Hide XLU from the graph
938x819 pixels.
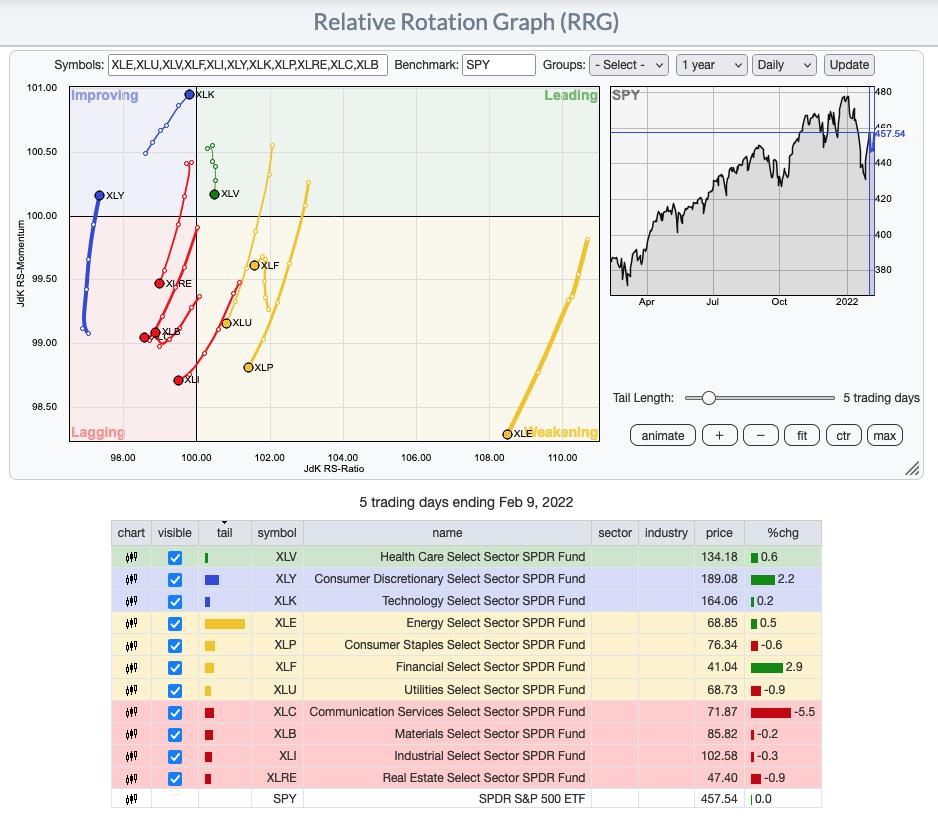click(175, 690)
